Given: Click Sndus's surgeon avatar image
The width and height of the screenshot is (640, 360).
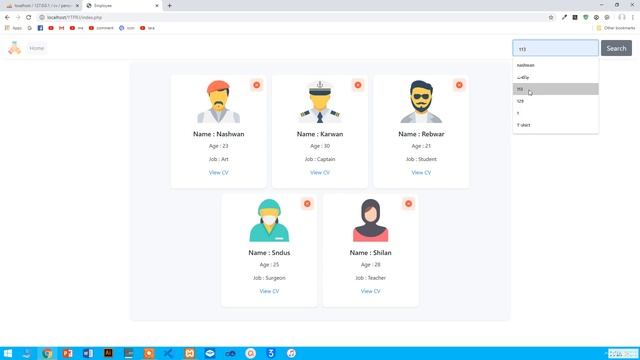Looking at the screenshot, I should (269, 220).
